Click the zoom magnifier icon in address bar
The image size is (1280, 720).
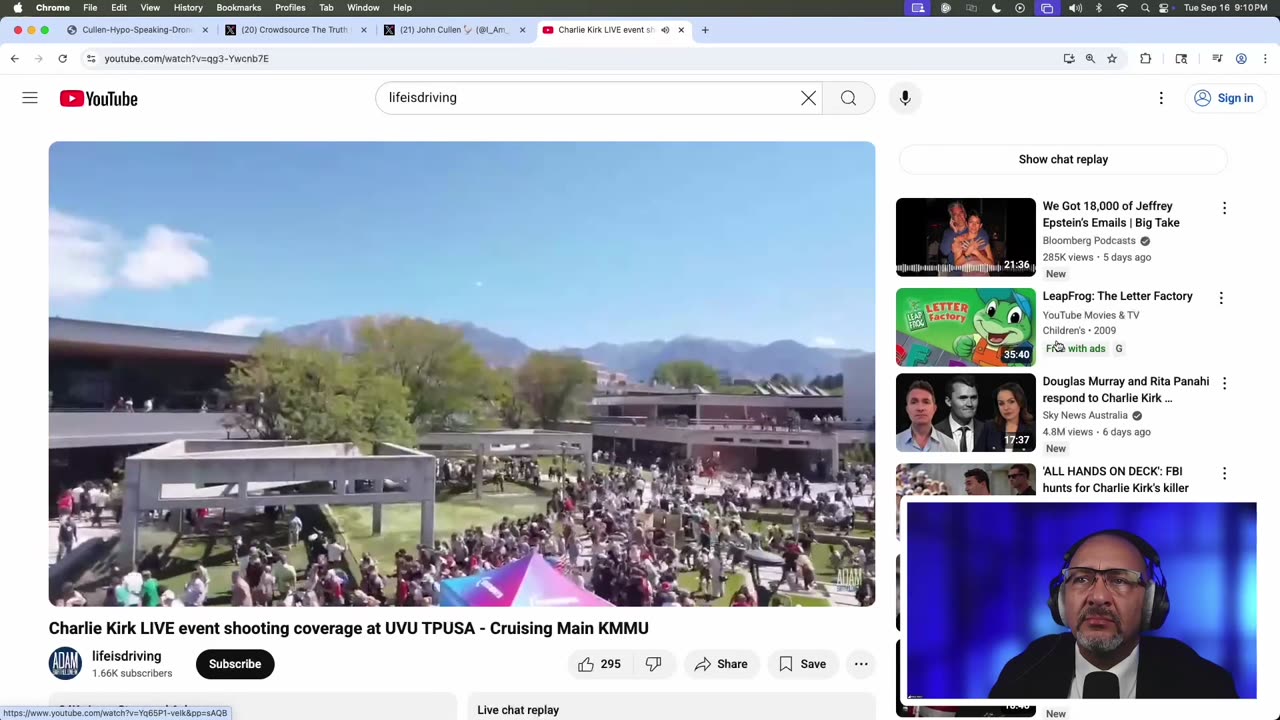click(1090, 59)
